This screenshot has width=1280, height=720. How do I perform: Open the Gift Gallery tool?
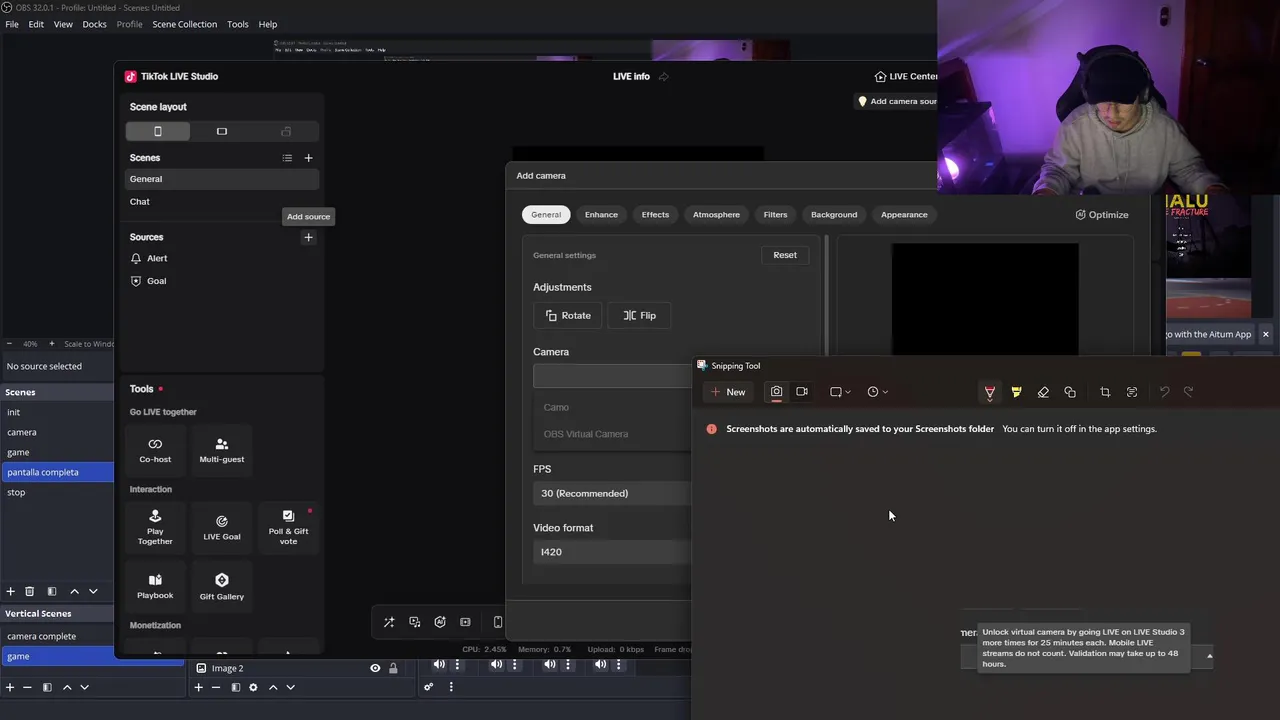(x=222, y=586)
